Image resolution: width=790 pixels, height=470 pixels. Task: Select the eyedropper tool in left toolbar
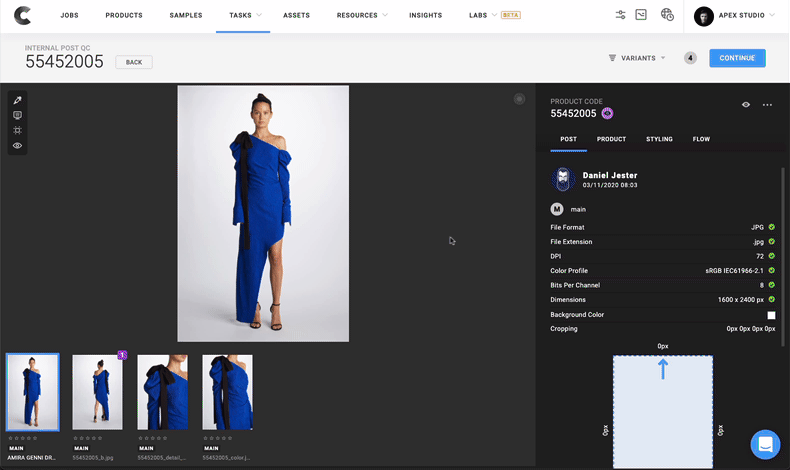(x=18, y=100)
